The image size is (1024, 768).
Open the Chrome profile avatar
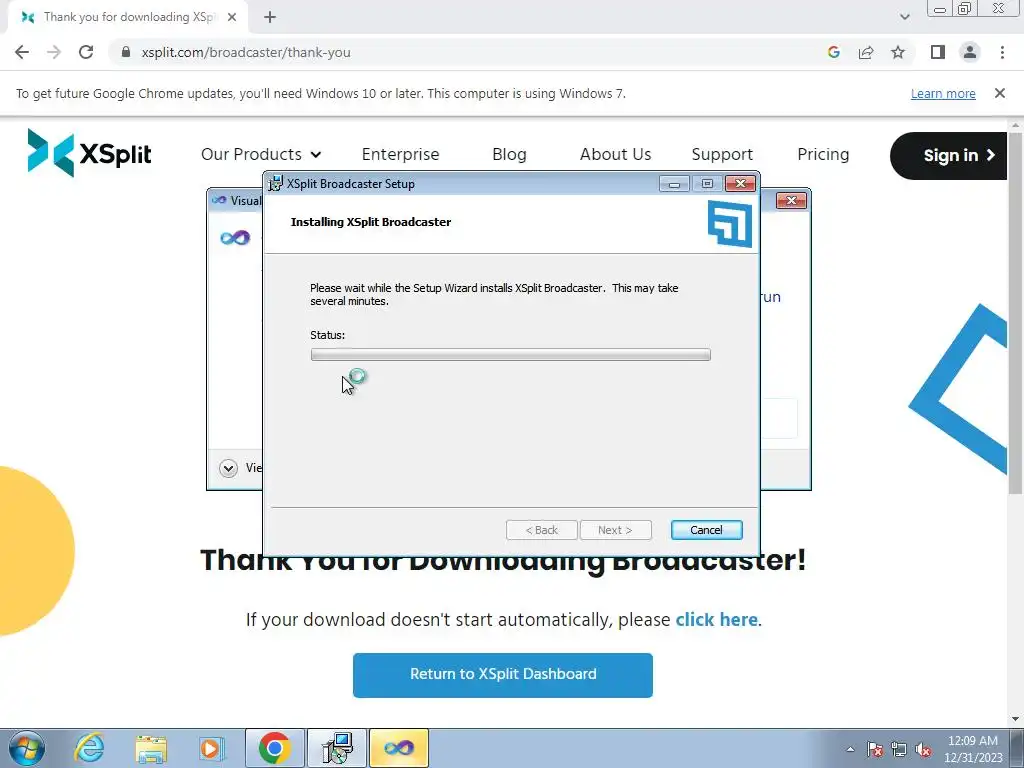pyautogui.click(x=970, y=52)
